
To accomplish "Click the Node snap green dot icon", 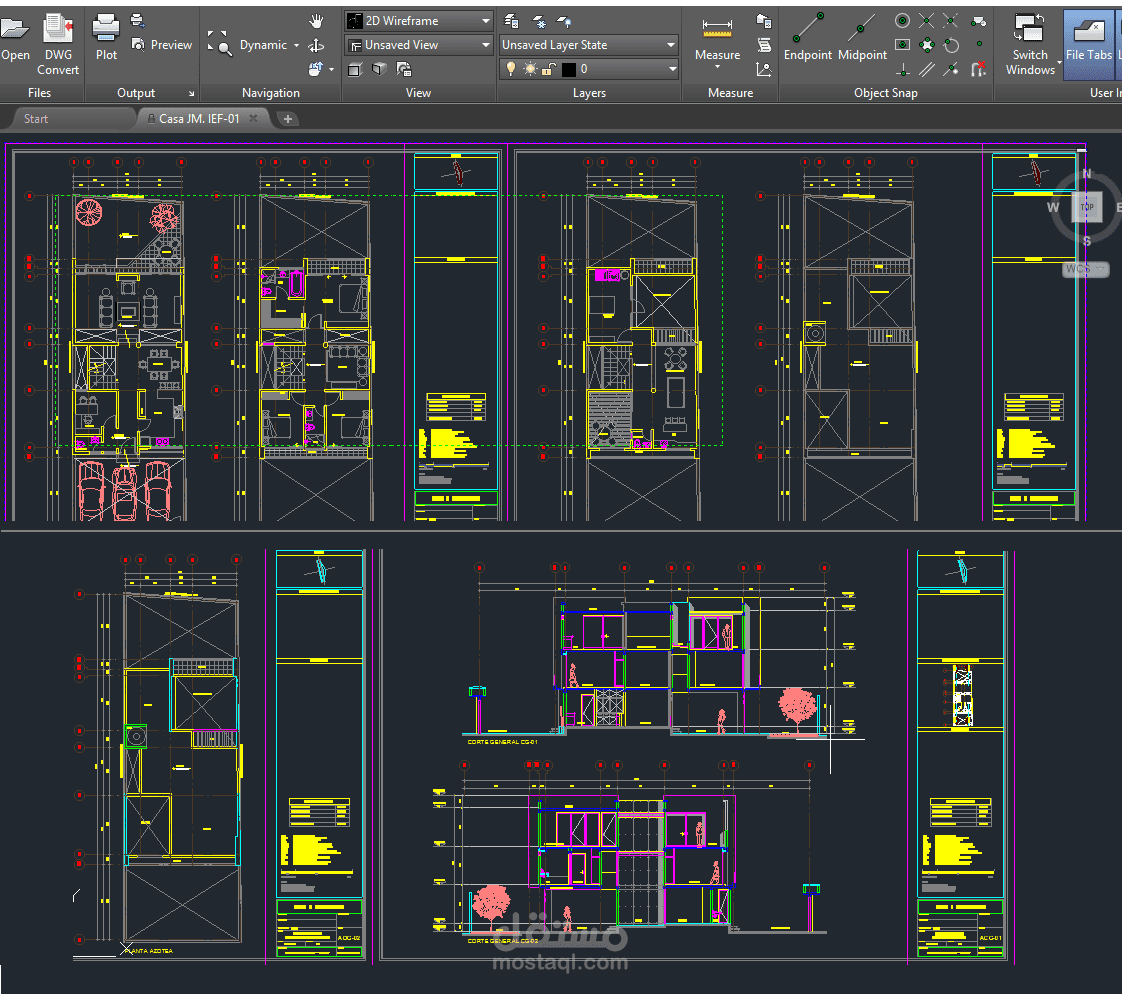I will (x=979, y=44).
